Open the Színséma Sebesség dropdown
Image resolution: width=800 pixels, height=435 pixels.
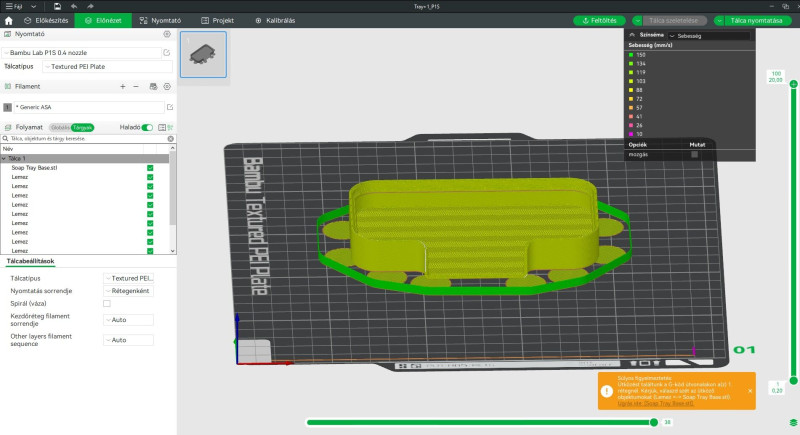pyautogui.click(x=709, y=36)
